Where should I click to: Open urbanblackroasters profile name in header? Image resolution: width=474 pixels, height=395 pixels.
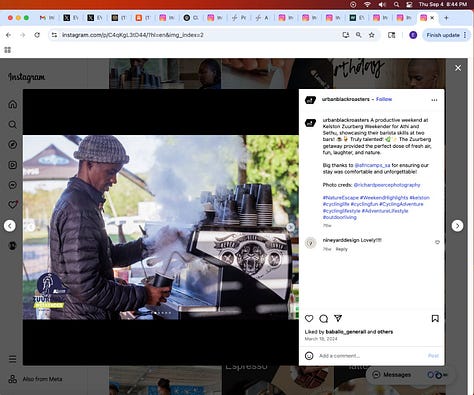tap(345, 99)
